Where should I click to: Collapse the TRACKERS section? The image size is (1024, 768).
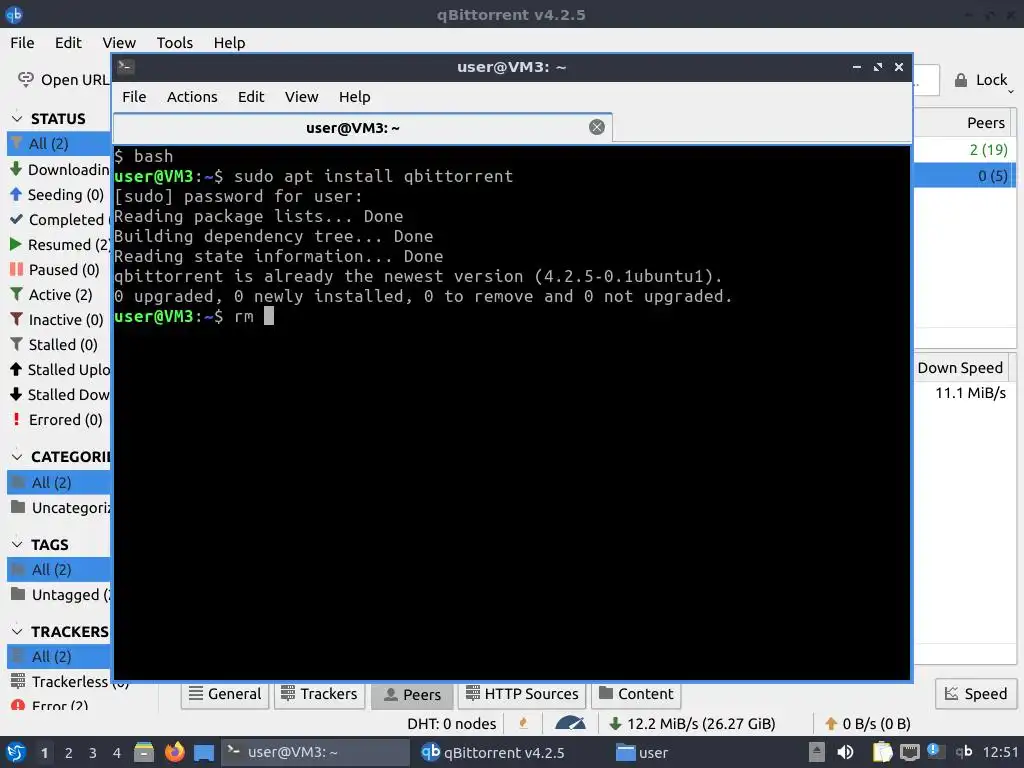[x=17, y=632]
